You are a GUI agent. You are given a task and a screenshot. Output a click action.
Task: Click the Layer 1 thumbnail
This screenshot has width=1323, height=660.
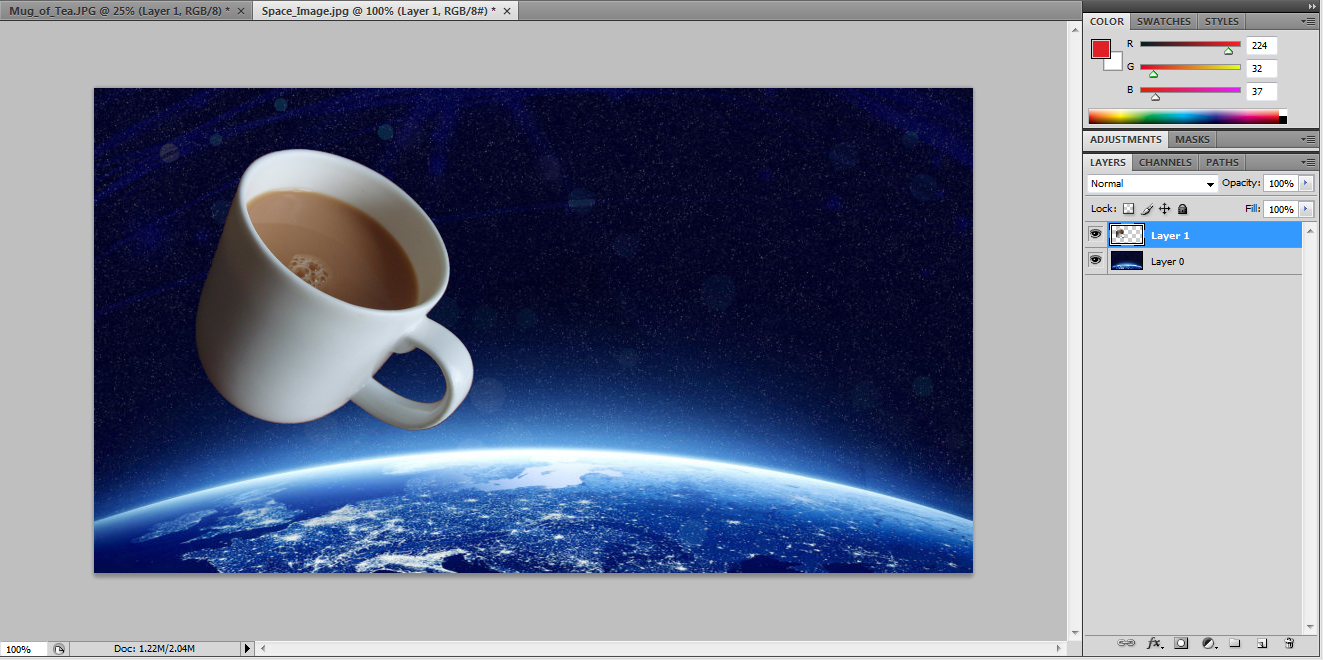click(x=1127, y=234)
